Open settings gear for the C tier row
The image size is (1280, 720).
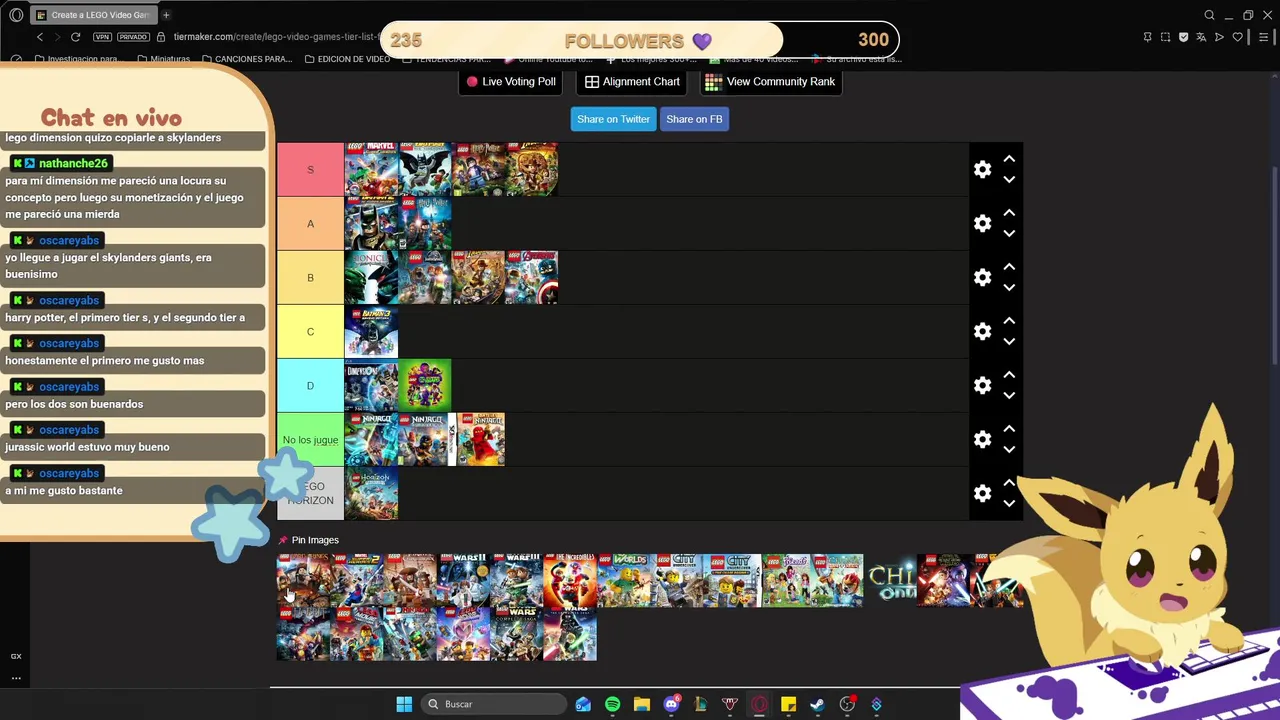coord(982,332)
